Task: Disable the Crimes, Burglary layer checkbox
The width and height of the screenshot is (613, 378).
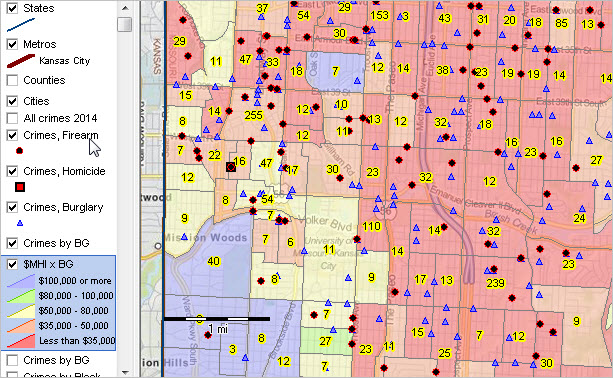Action: tap(13, 207)
